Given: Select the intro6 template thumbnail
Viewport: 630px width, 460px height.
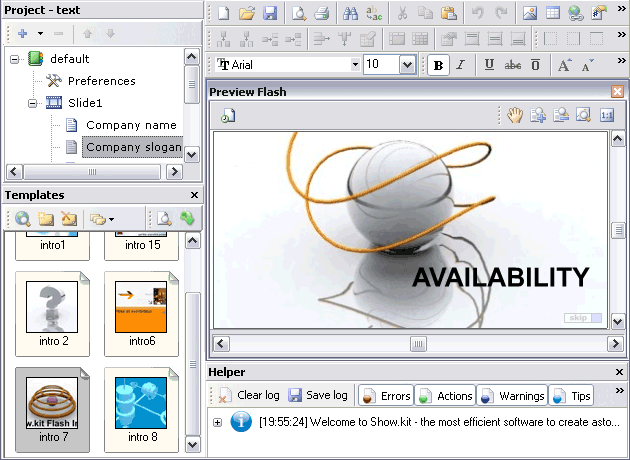Looking at the screenshot, I should 141,314.
